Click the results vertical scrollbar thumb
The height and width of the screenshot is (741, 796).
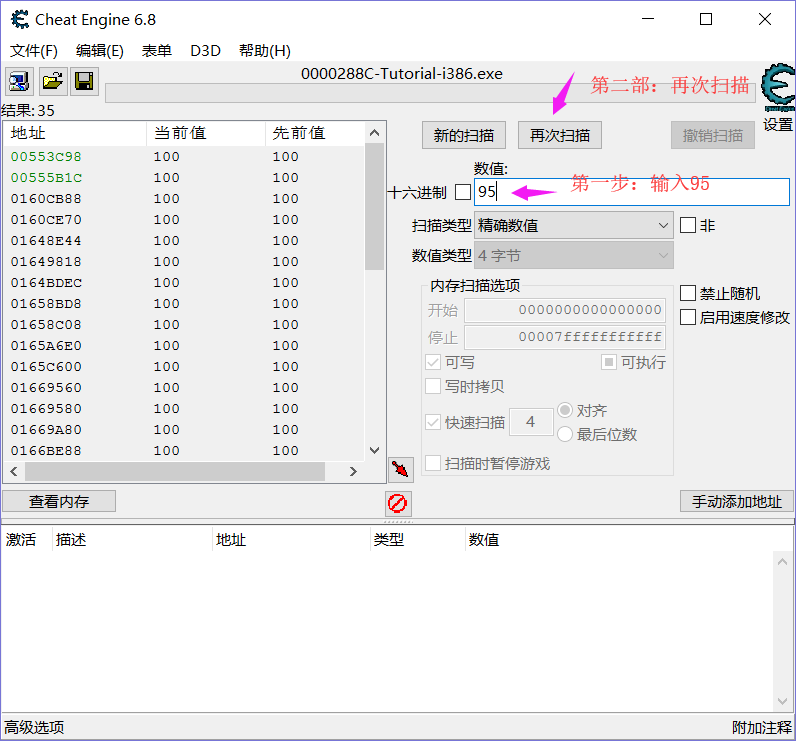coord(375,207)
